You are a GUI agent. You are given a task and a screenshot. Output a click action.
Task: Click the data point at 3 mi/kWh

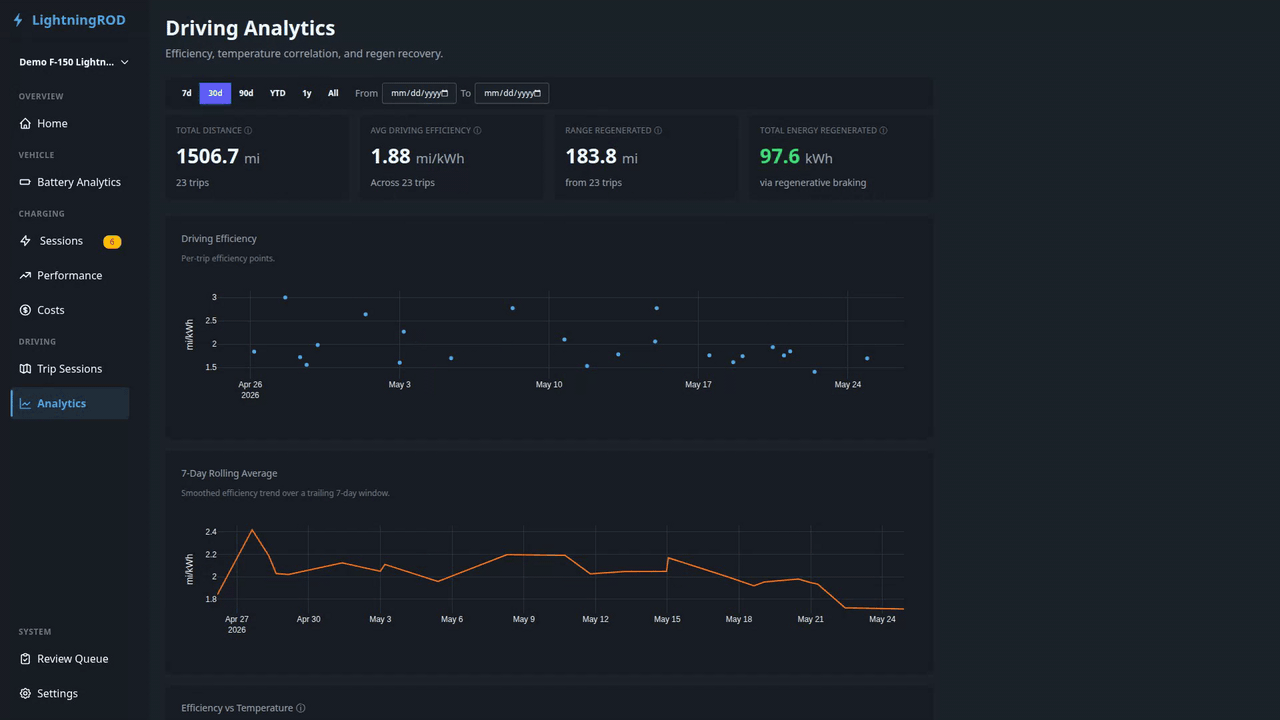click(285, 297)
